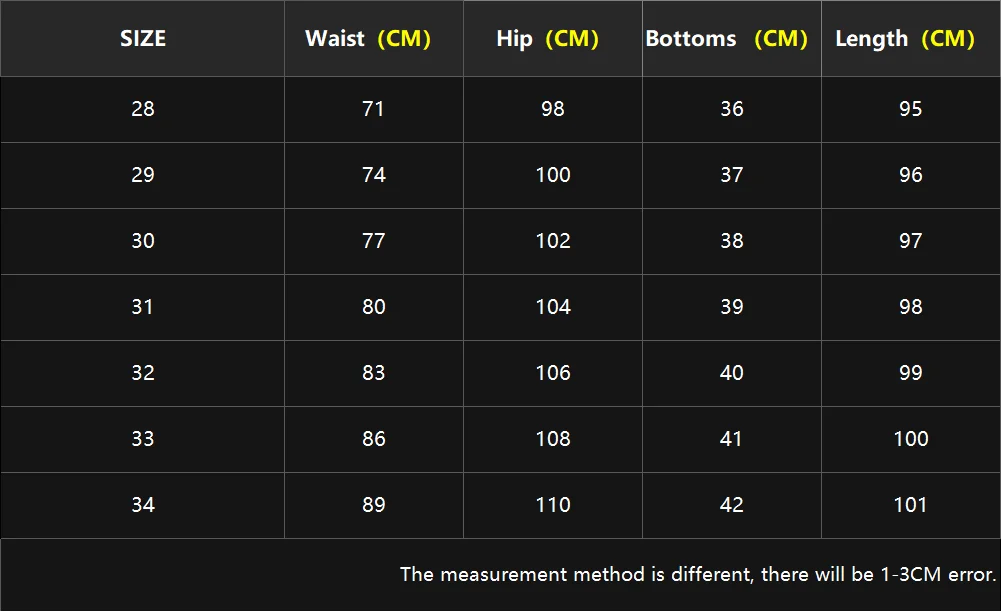Click hip measurement 104
This screenshot has width=1001, height=612.
click(553, 307)
